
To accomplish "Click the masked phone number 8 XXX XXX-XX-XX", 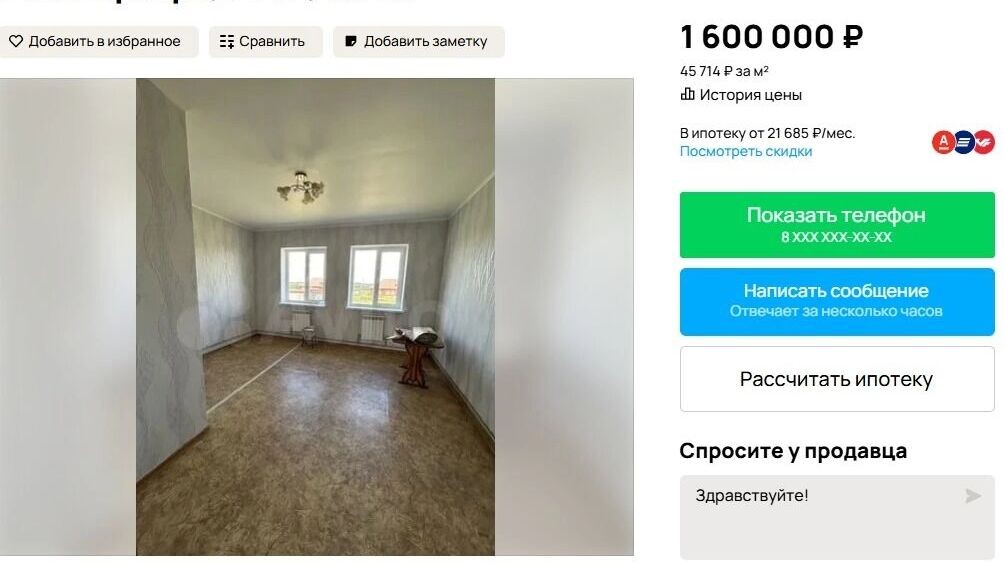I will [x=836, y=237].
